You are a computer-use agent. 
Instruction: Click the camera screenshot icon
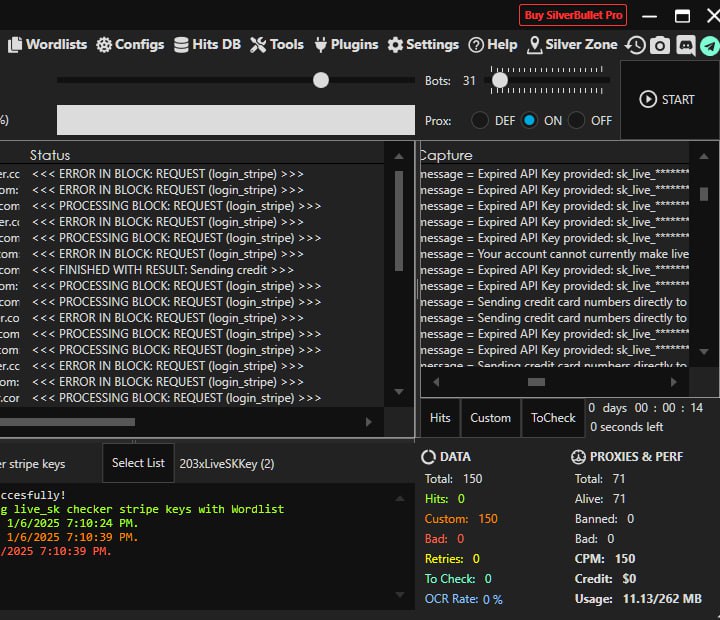pyautogui.click(x=660, y=45)
